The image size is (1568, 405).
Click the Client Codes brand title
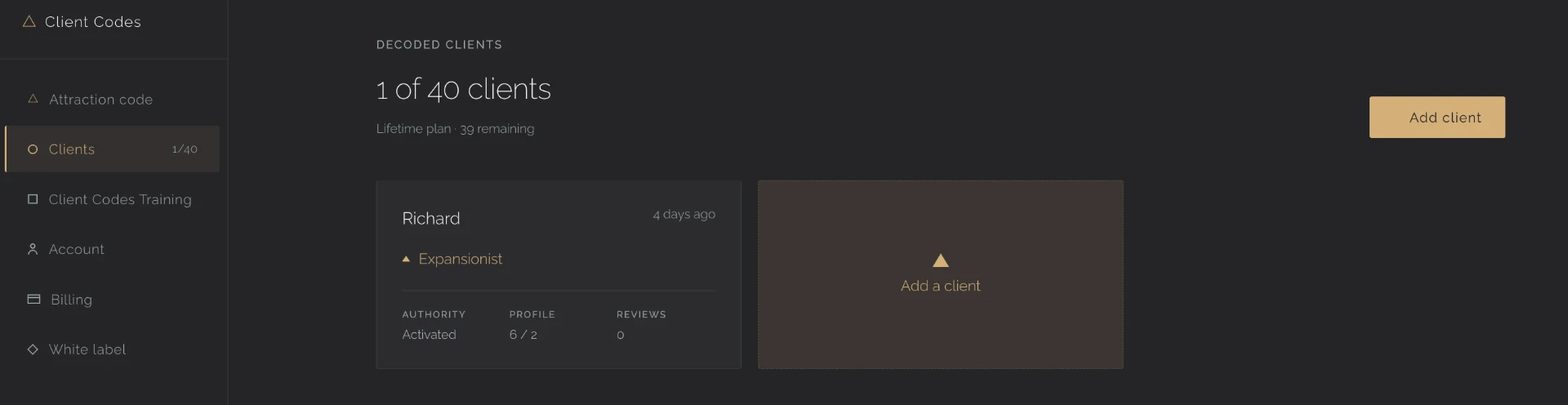[x=93, y=22]
